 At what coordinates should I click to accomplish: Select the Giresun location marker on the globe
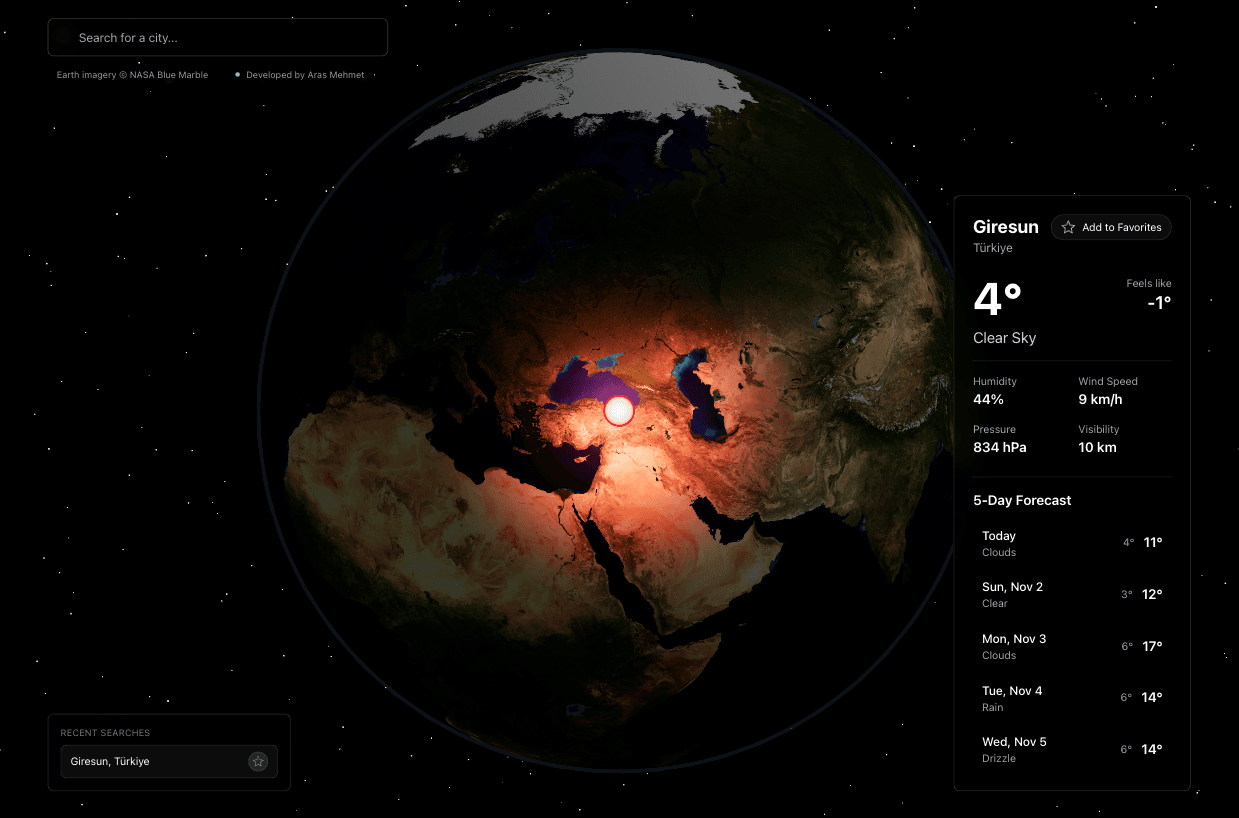pos(618,409)
